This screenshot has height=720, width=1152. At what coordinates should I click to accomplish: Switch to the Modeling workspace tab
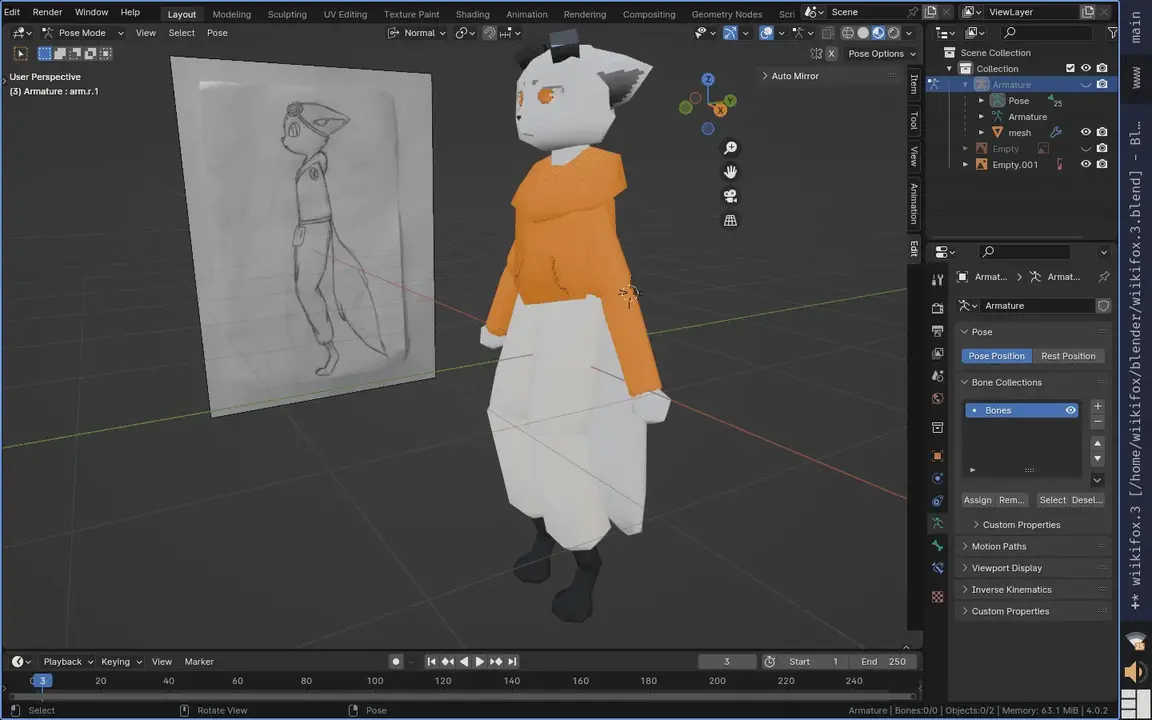click(x=231, y=14)
